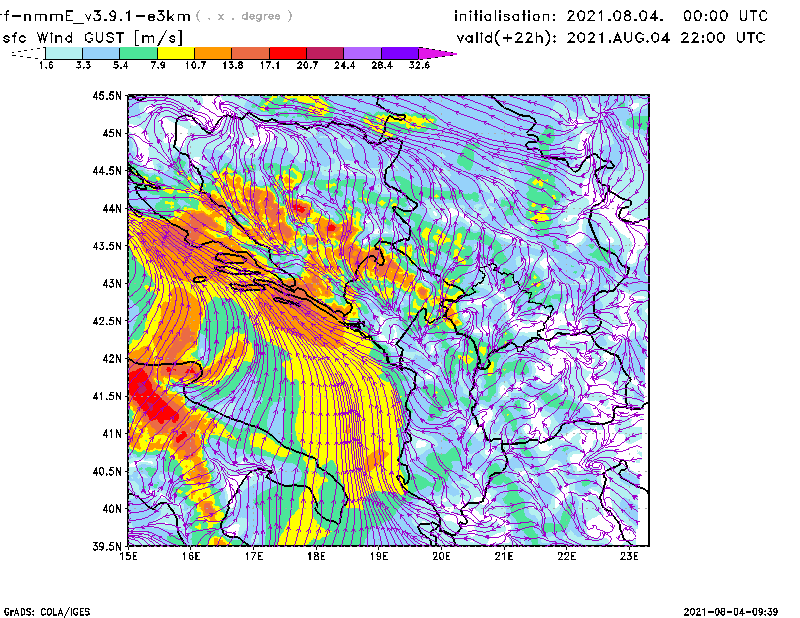This screenshot has height=618, width=800.
Task: Click the green legend color box
Action: click(x=138, y=53)
